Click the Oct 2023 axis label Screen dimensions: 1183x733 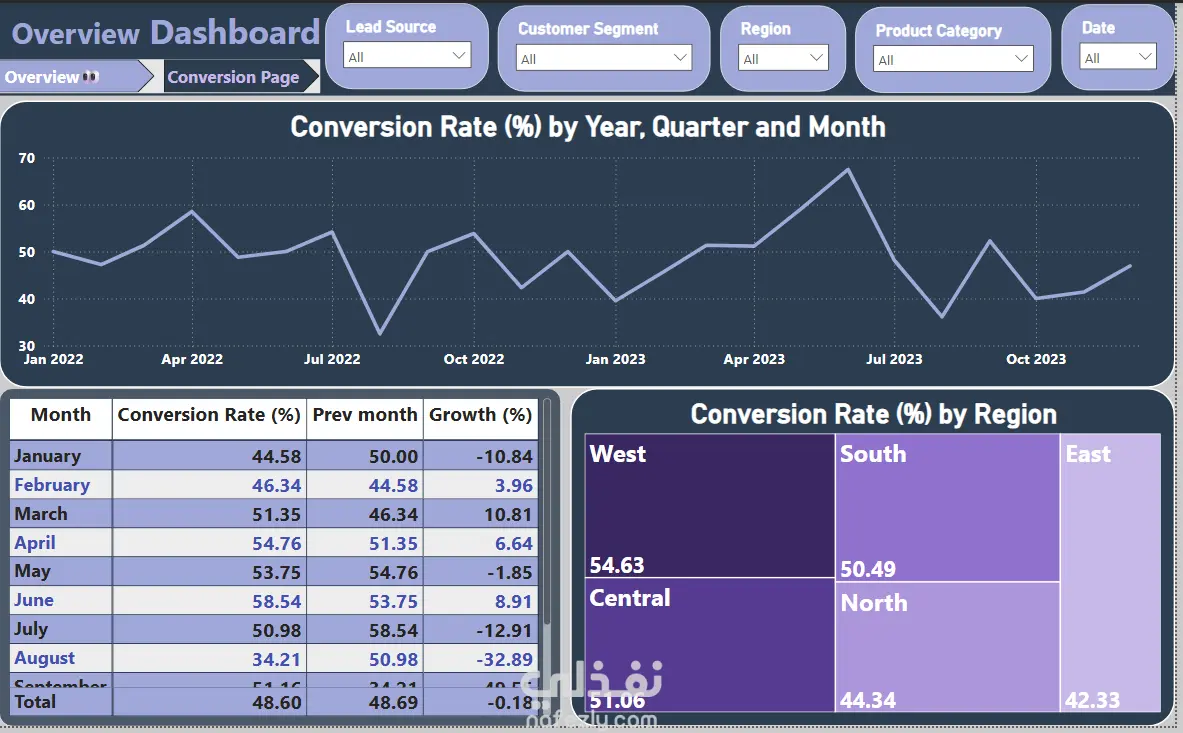(1036, 360)
